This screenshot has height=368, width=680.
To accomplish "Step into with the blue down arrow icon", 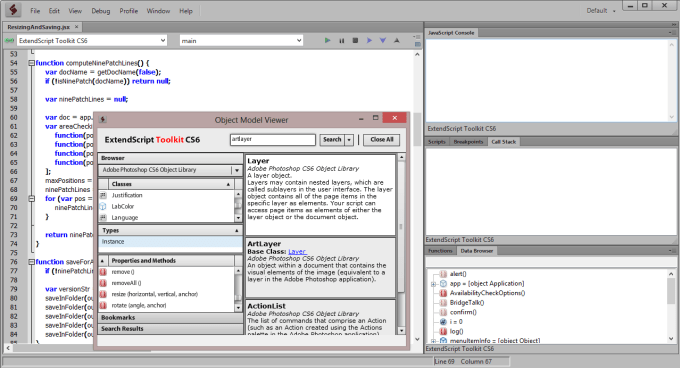I will point(383,40).
